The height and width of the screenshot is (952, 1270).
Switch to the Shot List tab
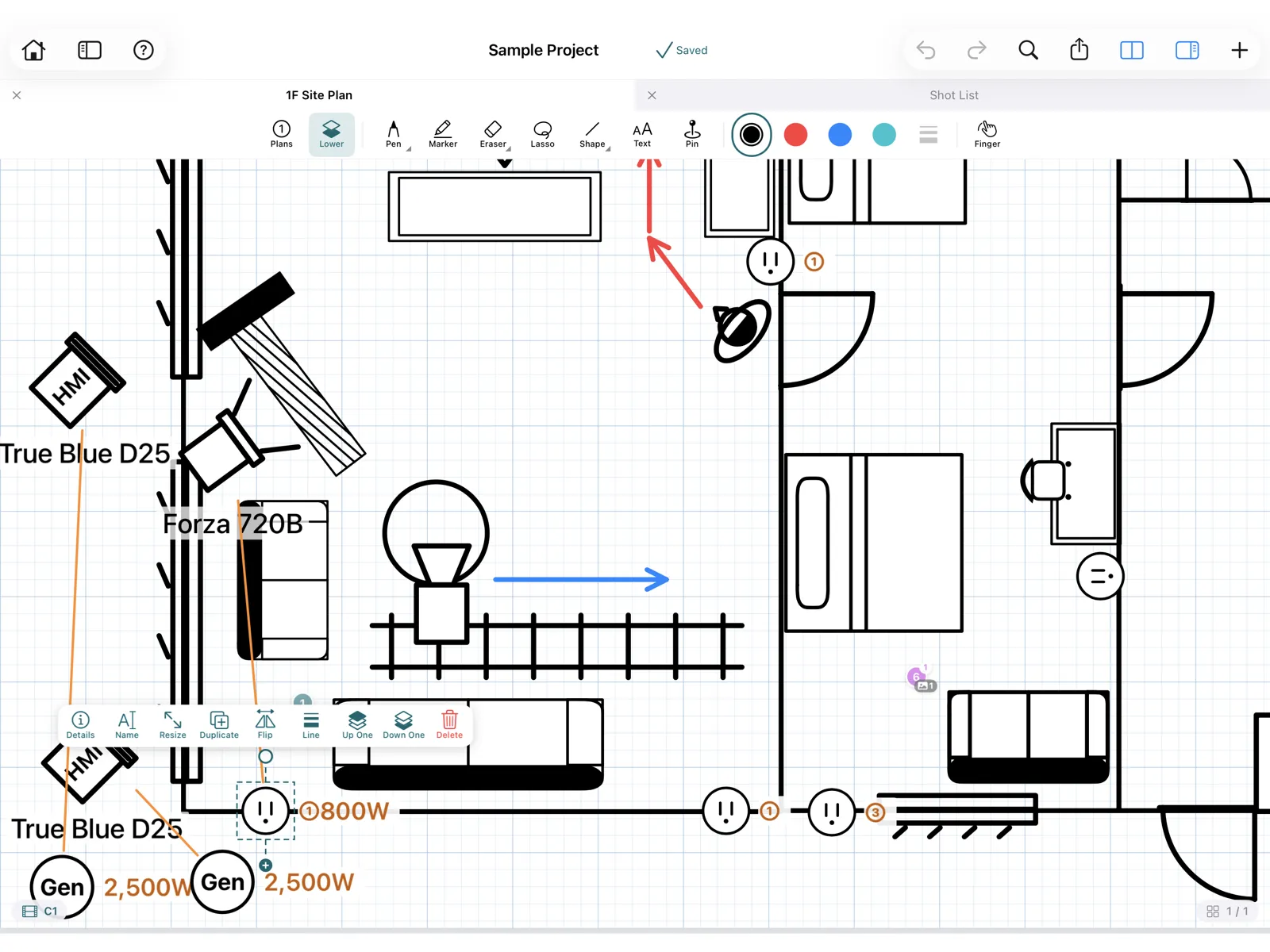click(954, 95)
